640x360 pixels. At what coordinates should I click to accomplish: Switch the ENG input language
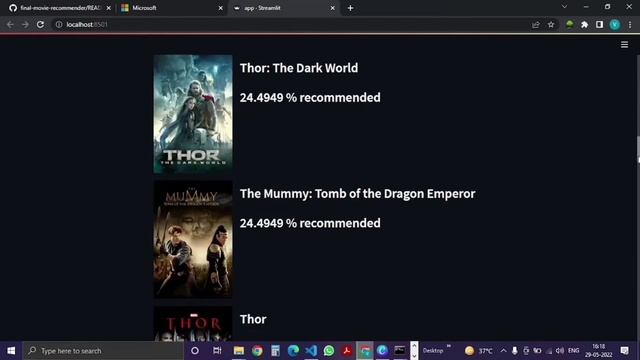[x=573, y=351]
